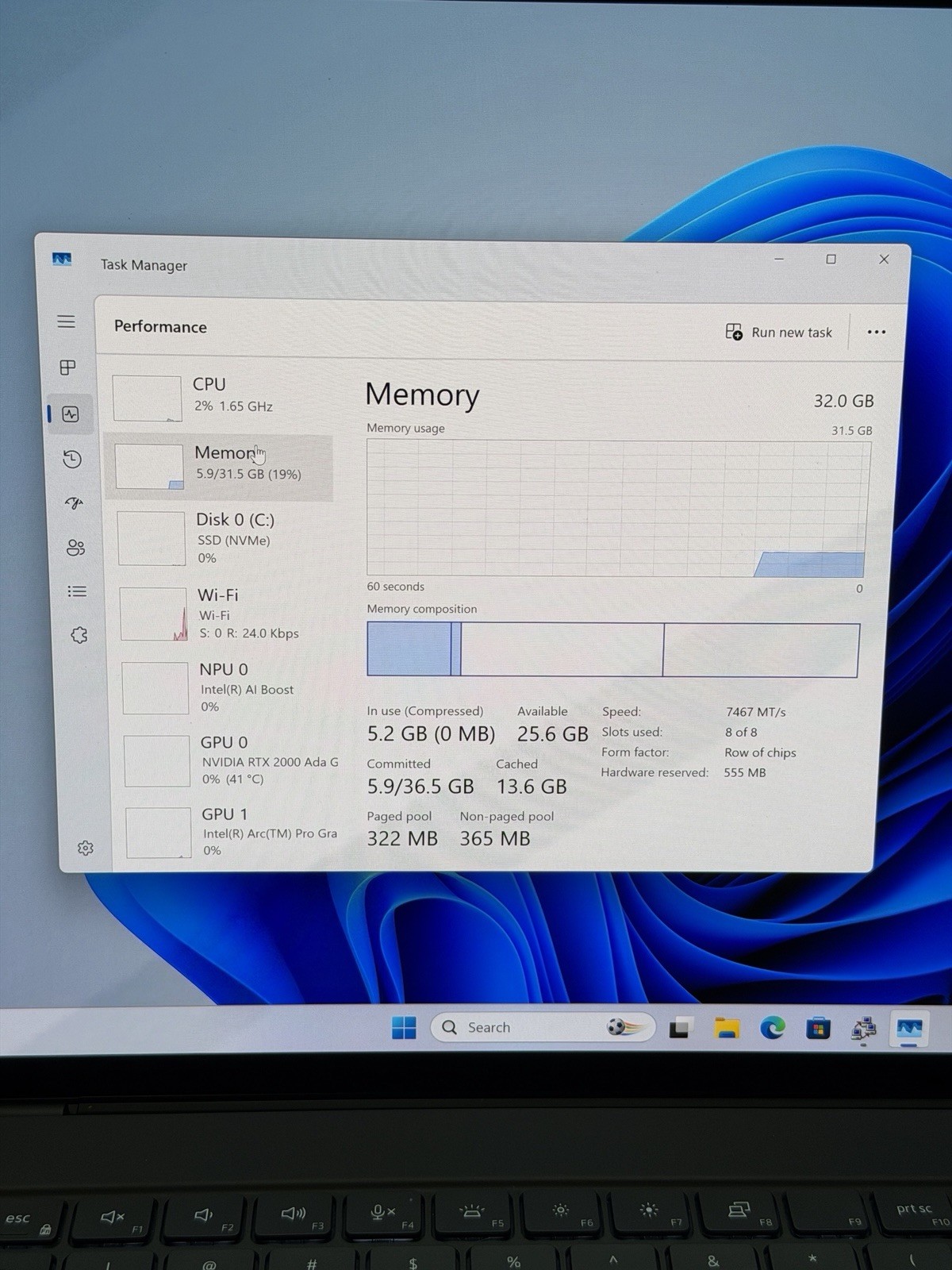The height and width of the screenshot is (1270, 952).
Task: Open Task Manager settings gear
Action: tap(86, 848)
